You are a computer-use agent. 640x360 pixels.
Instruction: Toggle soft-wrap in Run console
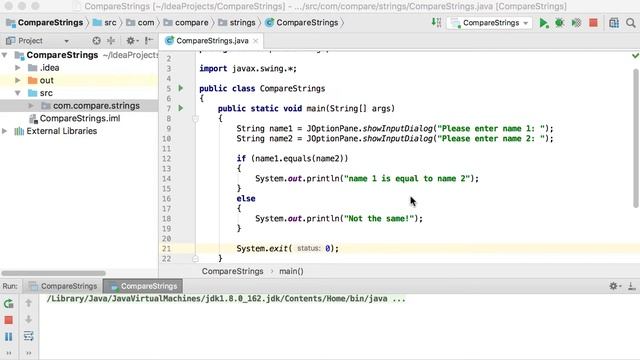pos(28,336)
